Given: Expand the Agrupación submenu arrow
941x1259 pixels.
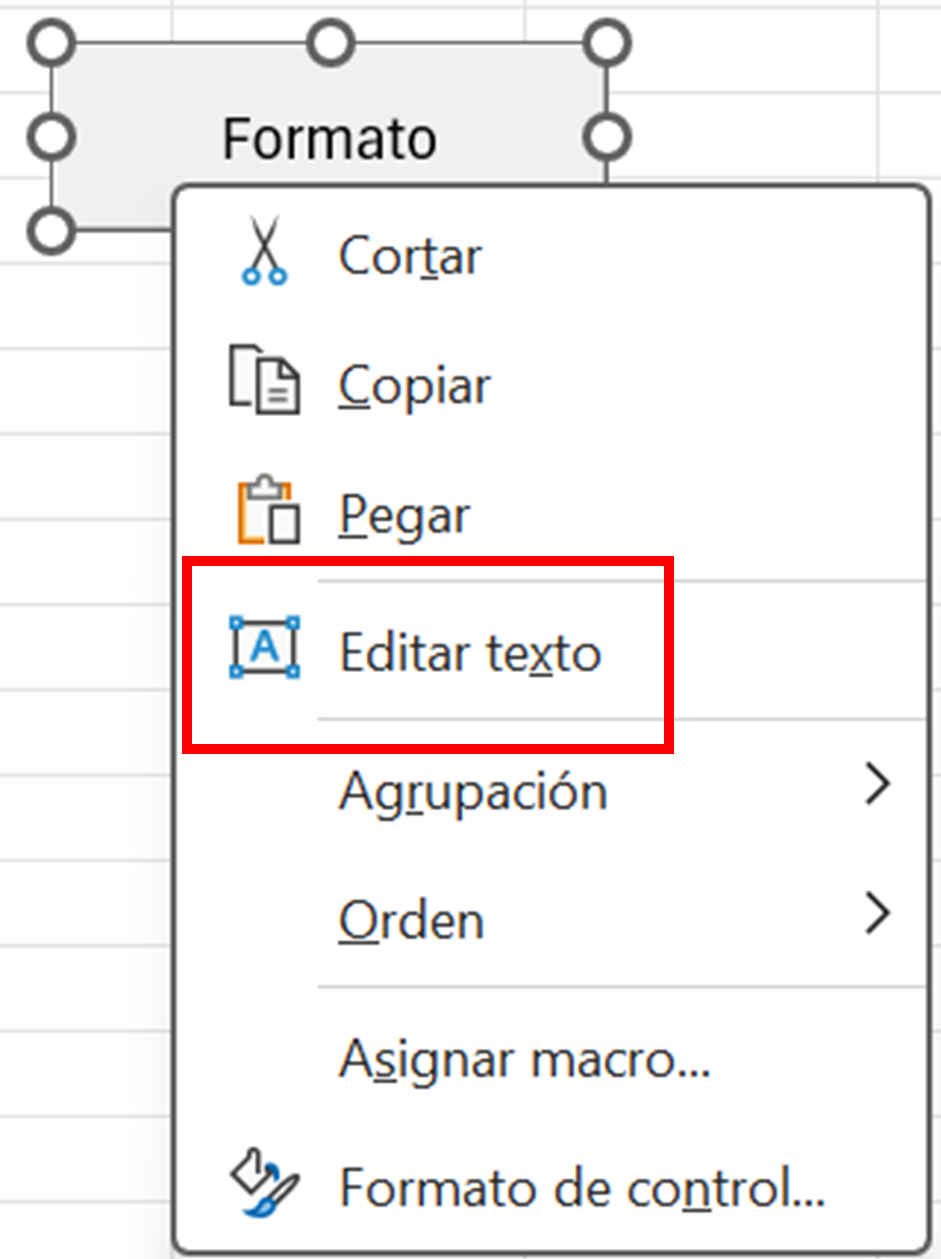Looking at the screenshot, I should click(877, 787).
